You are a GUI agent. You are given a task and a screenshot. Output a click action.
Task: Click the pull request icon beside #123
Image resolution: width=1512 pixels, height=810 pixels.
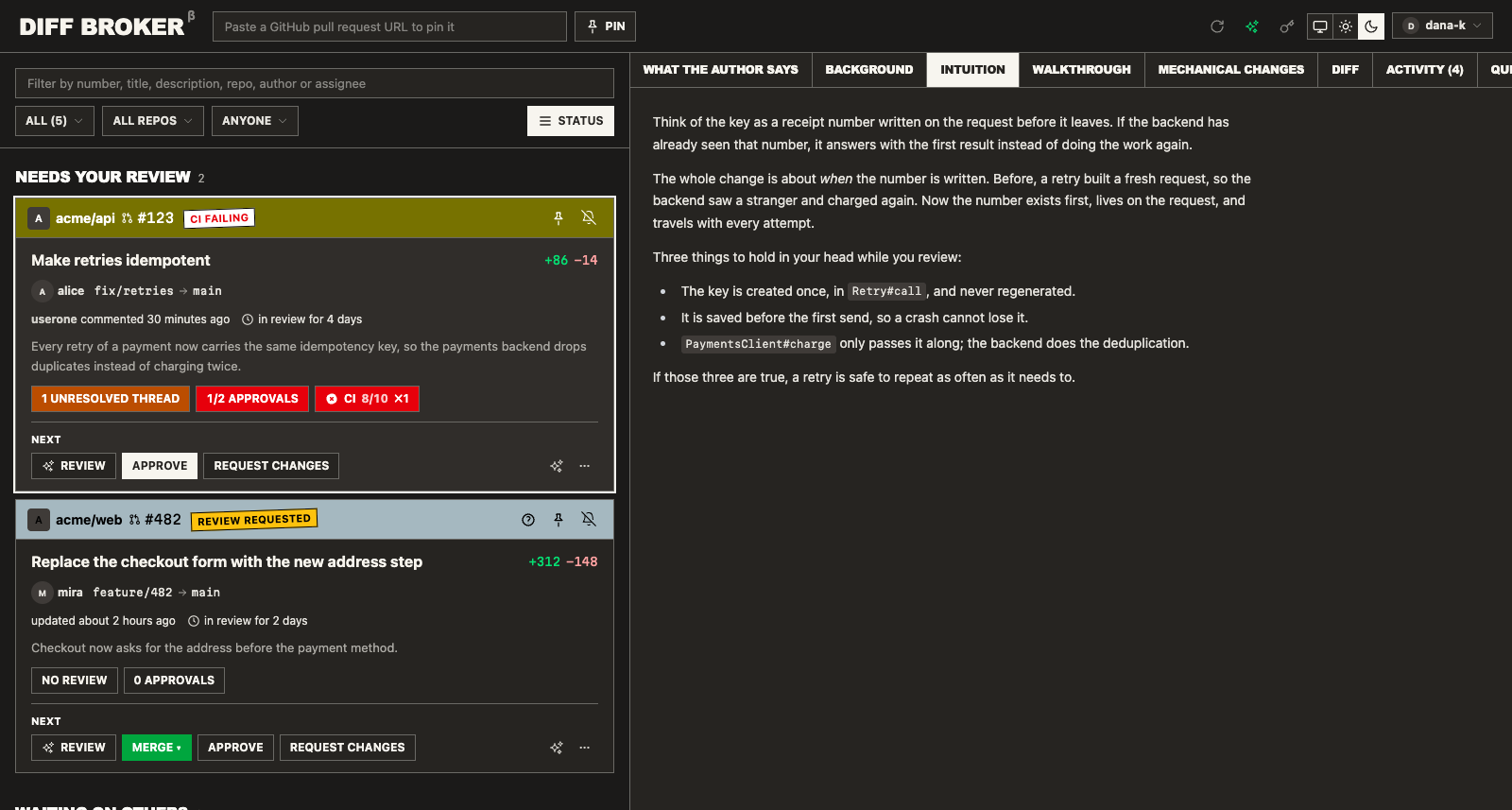tap(127, 218)
